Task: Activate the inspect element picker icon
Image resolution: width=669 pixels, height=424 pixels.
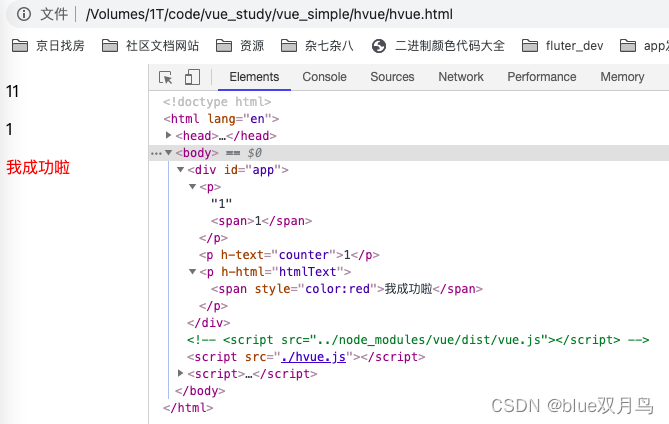Action: pos(166,77)
